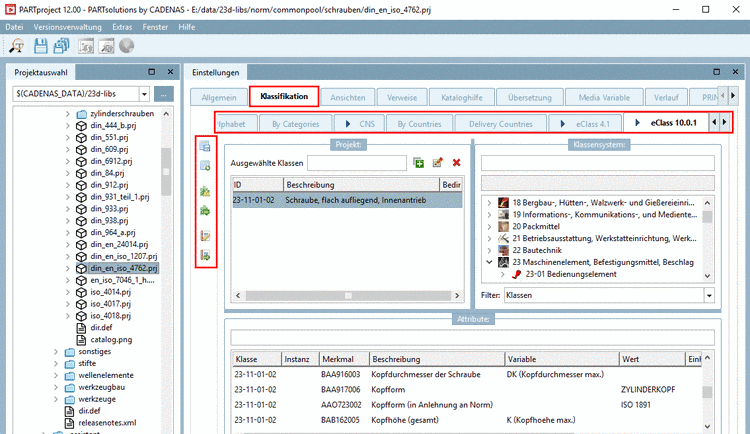Click the Einstellungen panel float icon
Screen dimensions: 750x434
click(x=717, y=72)
